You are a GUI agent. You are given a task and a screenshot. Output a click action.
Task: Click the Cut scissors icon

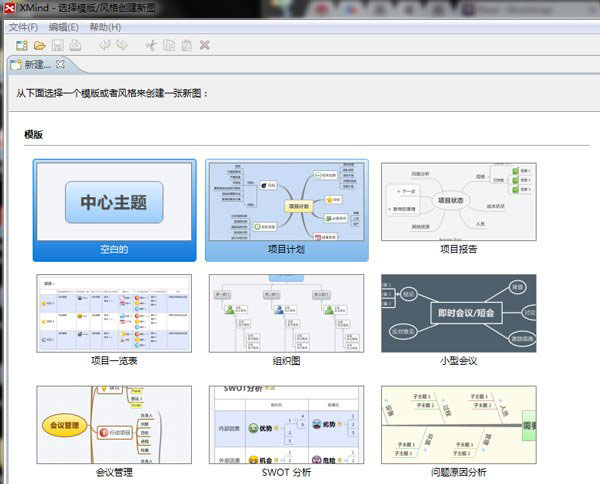(x=151, y=45)
